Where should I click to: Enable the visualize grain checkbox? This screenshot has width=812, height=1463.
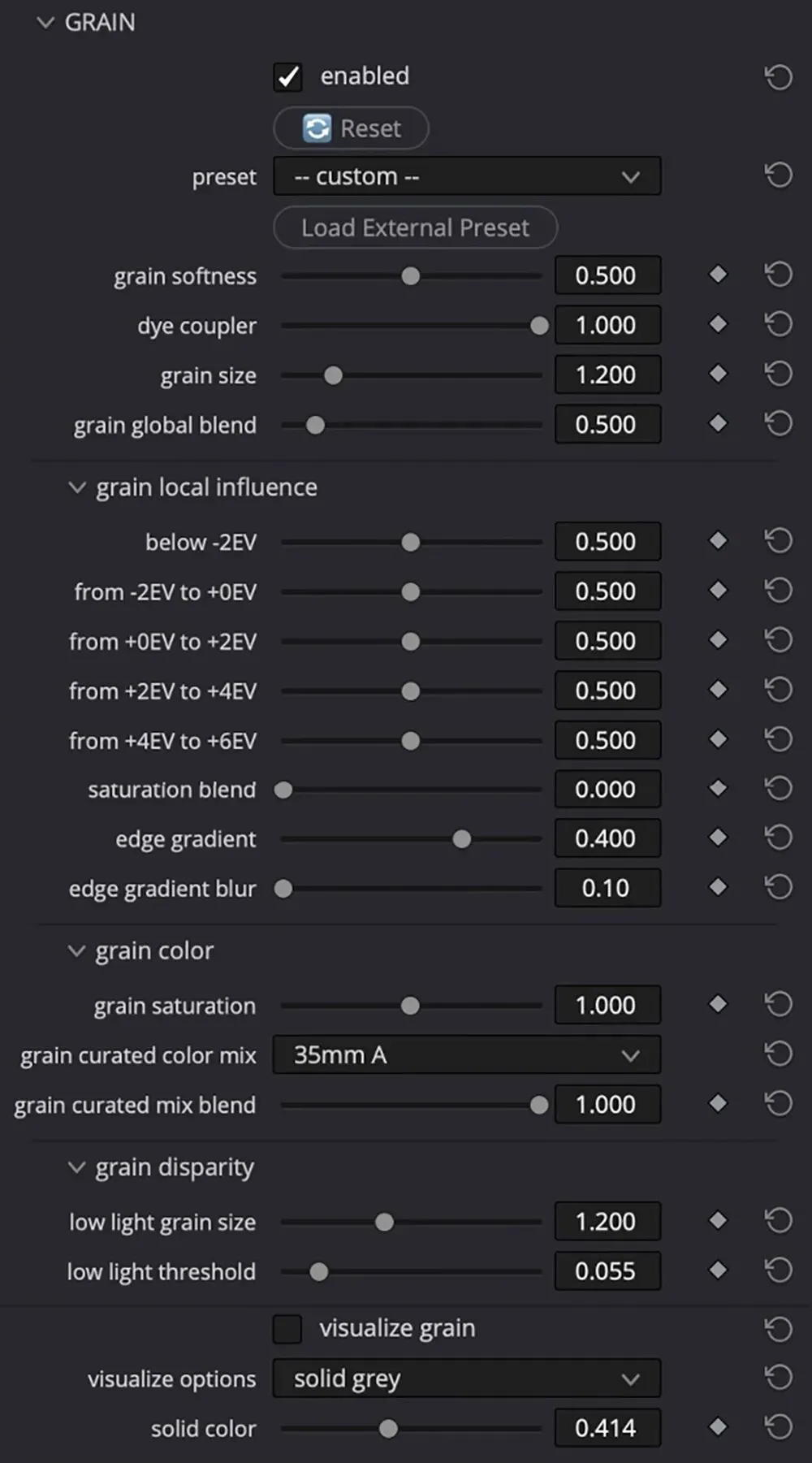click(x=287, y=1329)
